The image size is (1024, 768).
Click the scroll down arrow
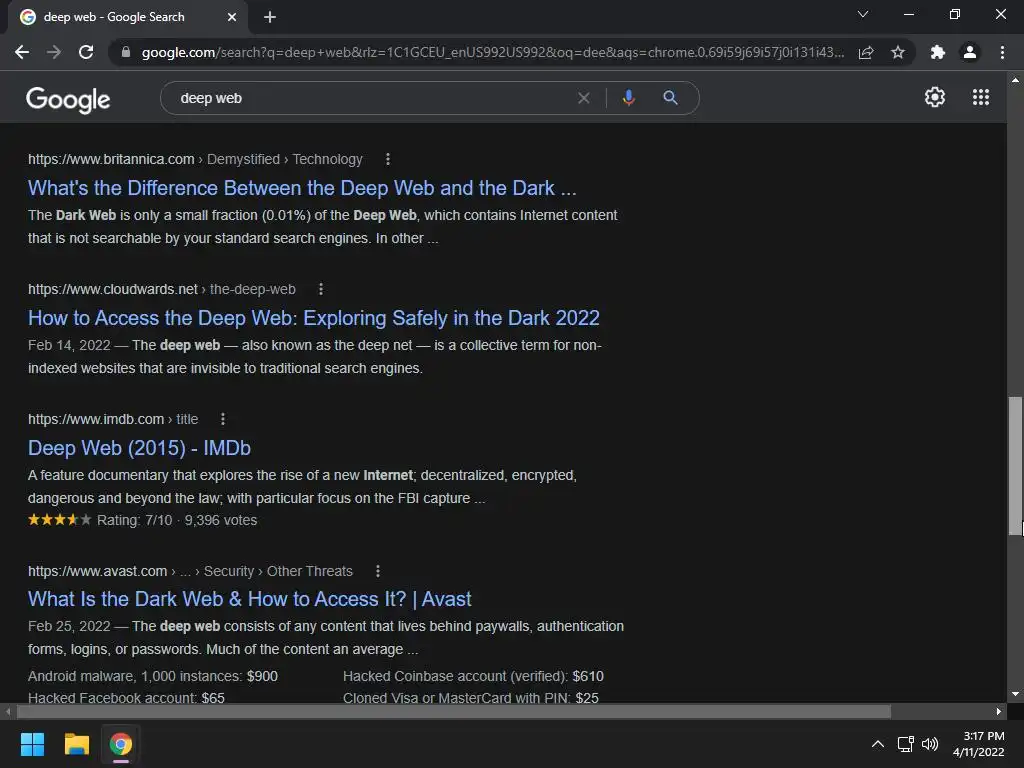[1015, 694]
